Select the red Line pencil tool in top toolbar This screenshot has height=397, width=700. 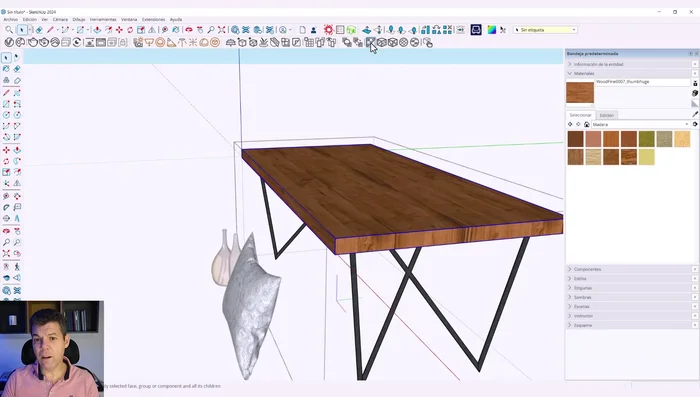click(50, 30)
